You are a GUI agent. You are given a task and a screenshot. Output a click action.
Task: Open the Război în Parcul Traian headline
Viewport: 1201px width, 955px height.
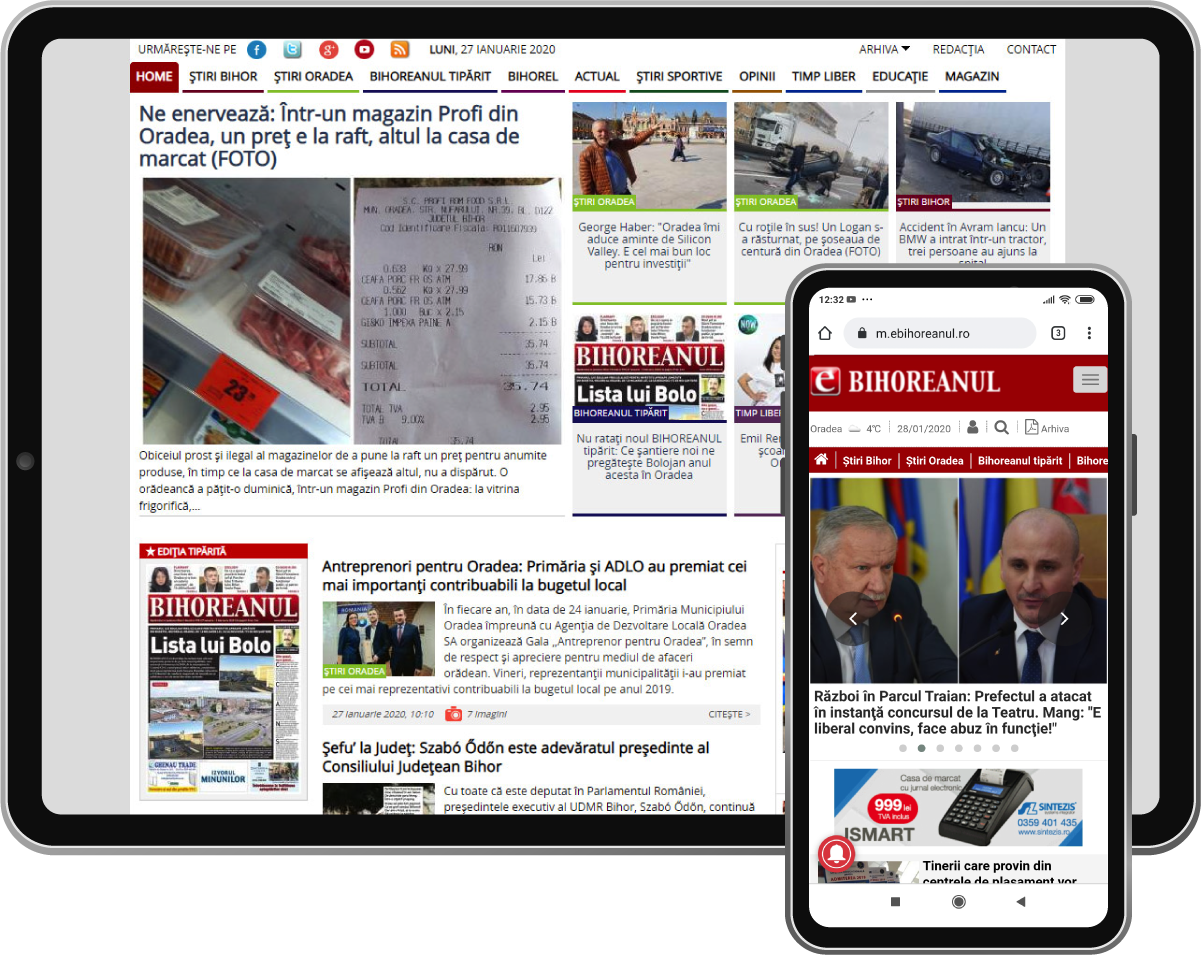pyautogui.click(x=957, y=712)
